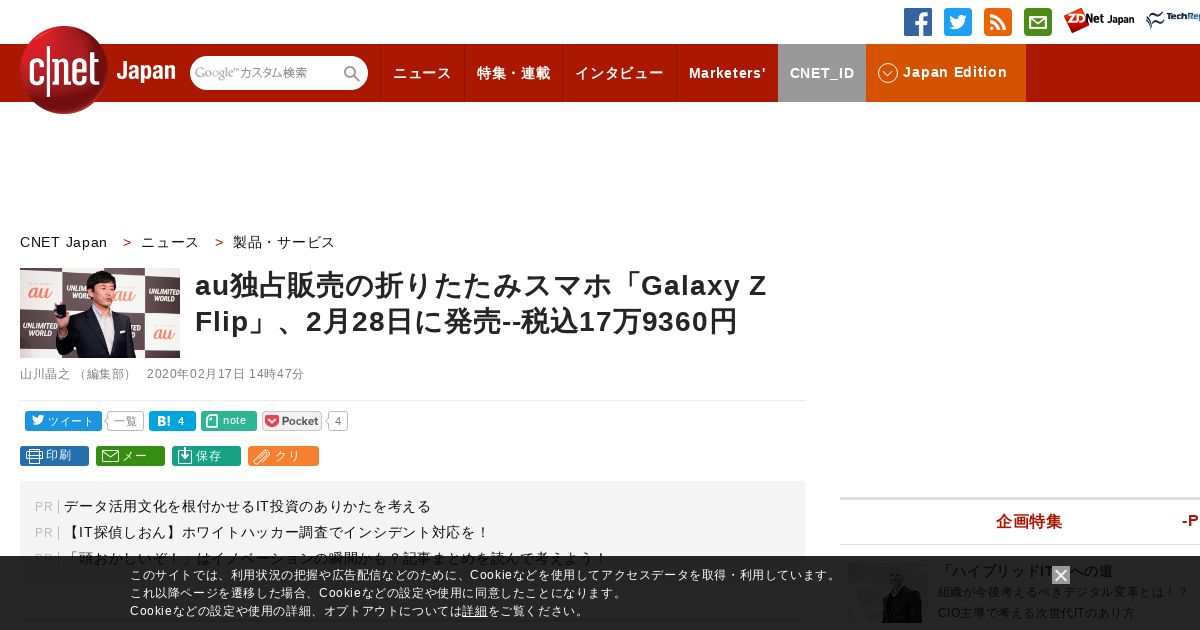Click author name 山川晶之
The height and width of the screenshot is (630, 1200).
pos(45,374)
